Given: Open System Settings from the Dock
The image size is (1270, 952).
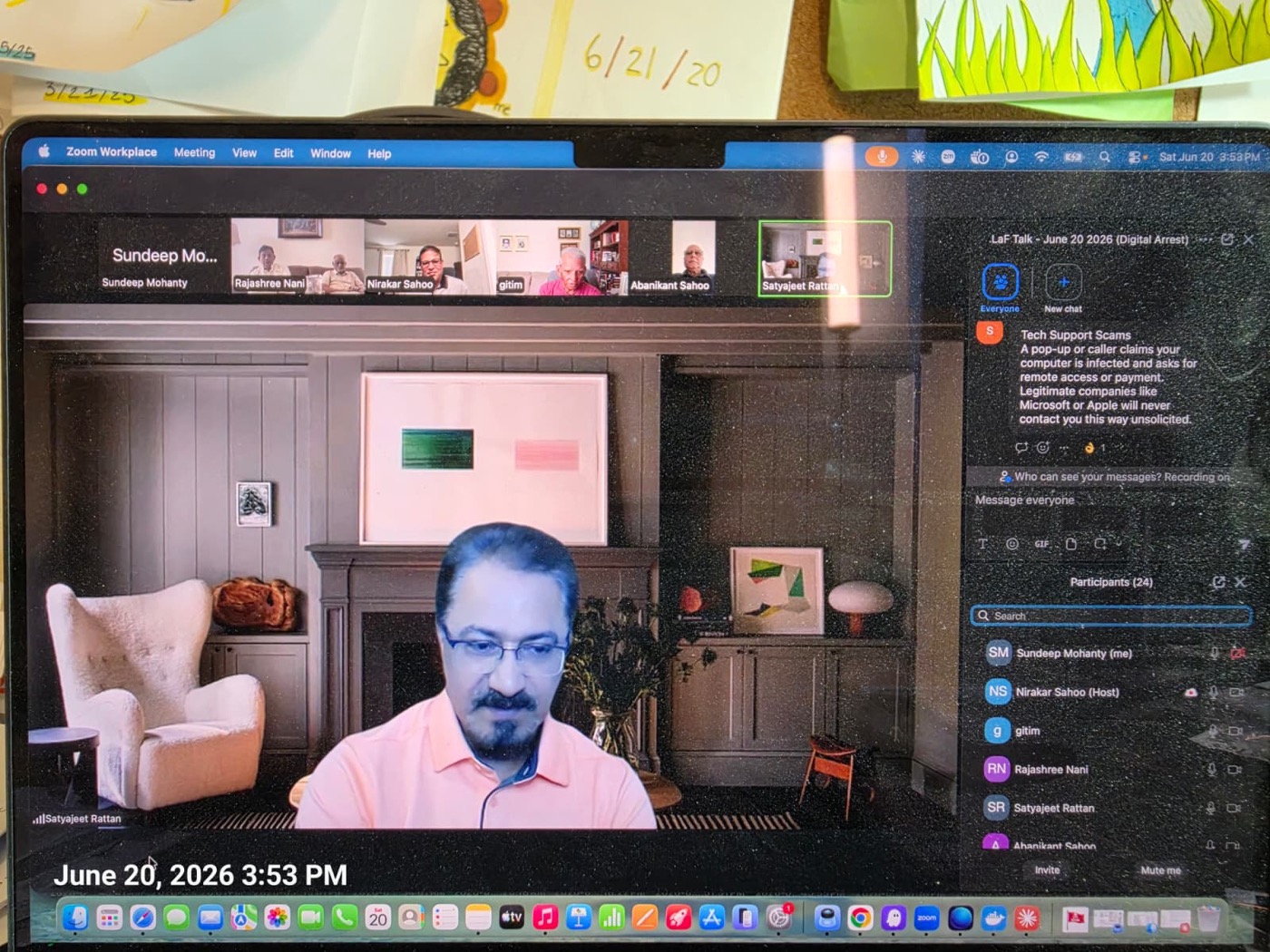Looking at the screenshot, I should tap(779, 918).
